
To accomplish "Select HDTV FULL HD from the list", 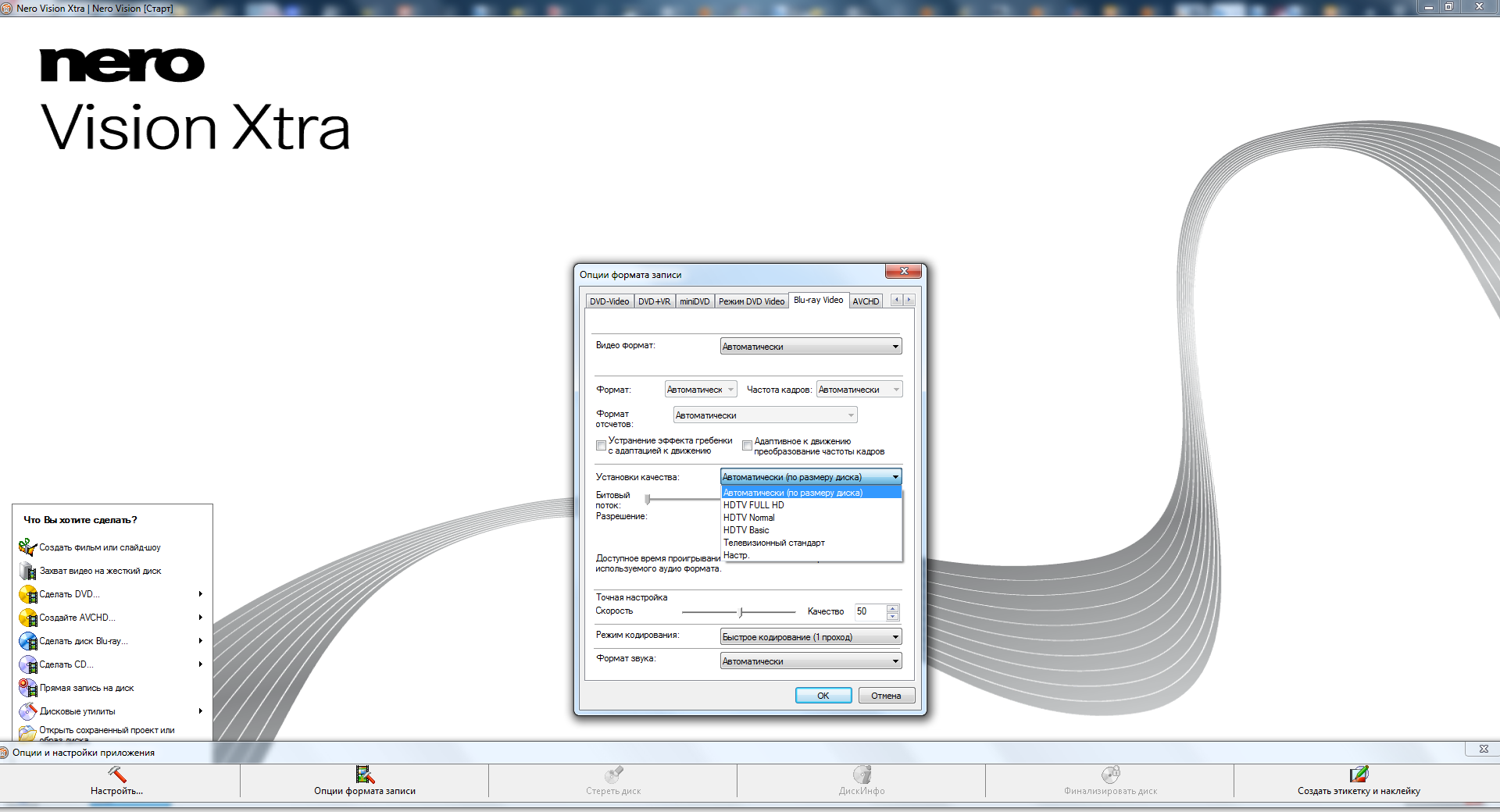I will [754, 505].
